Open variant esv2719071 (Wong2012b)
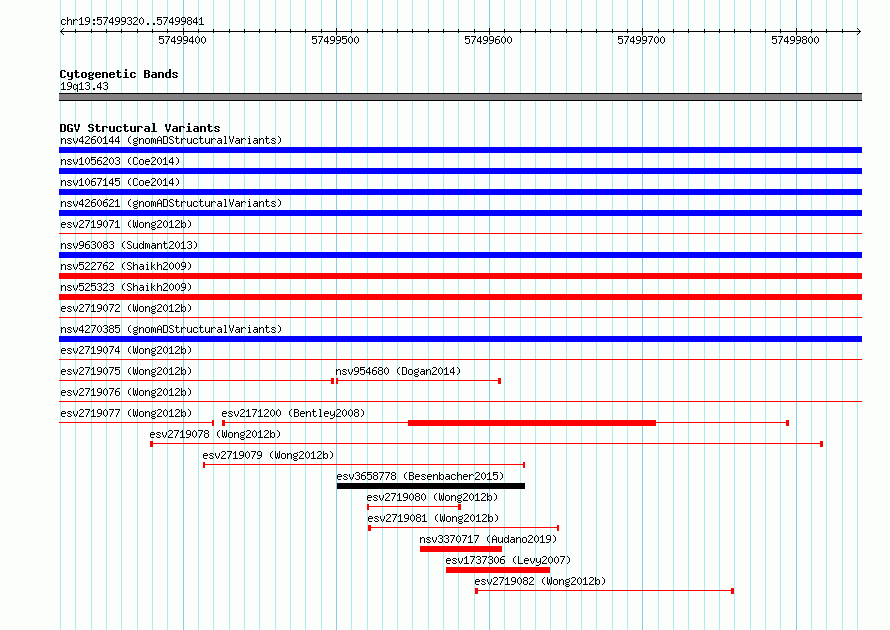The width and height of the screenshot is (890, 630). [x=126, y=224]
